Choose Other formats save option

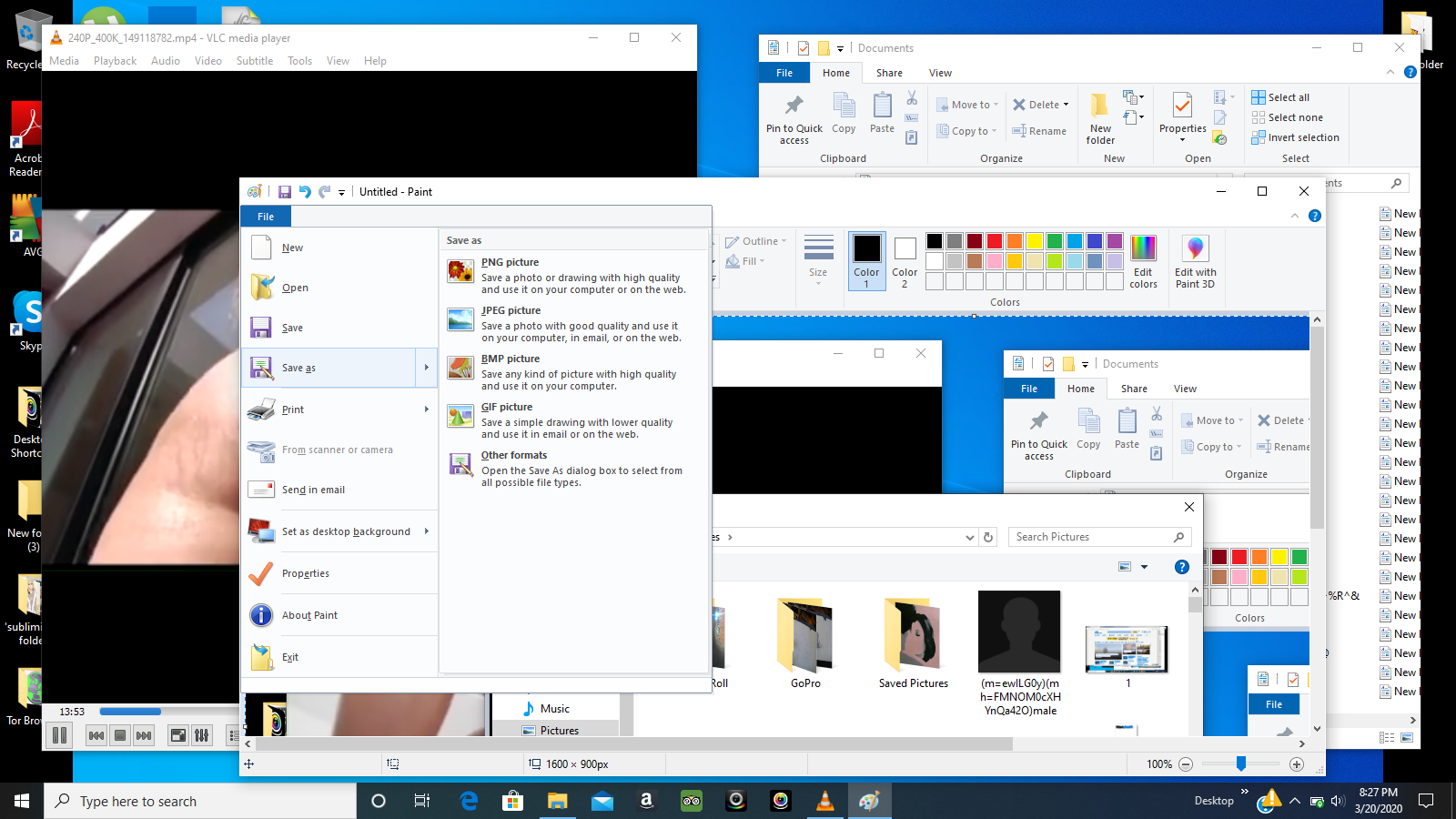pyautogui.click(x=574, y=469)
